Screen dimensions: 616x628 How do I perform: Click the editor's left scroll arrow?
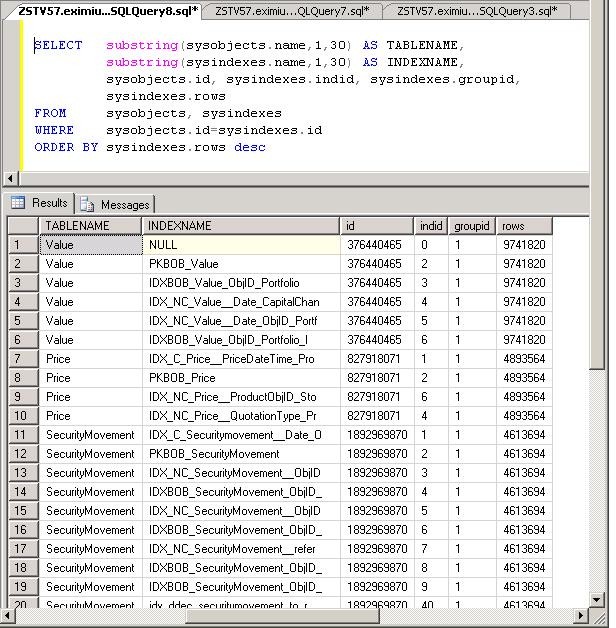[8, 179]
